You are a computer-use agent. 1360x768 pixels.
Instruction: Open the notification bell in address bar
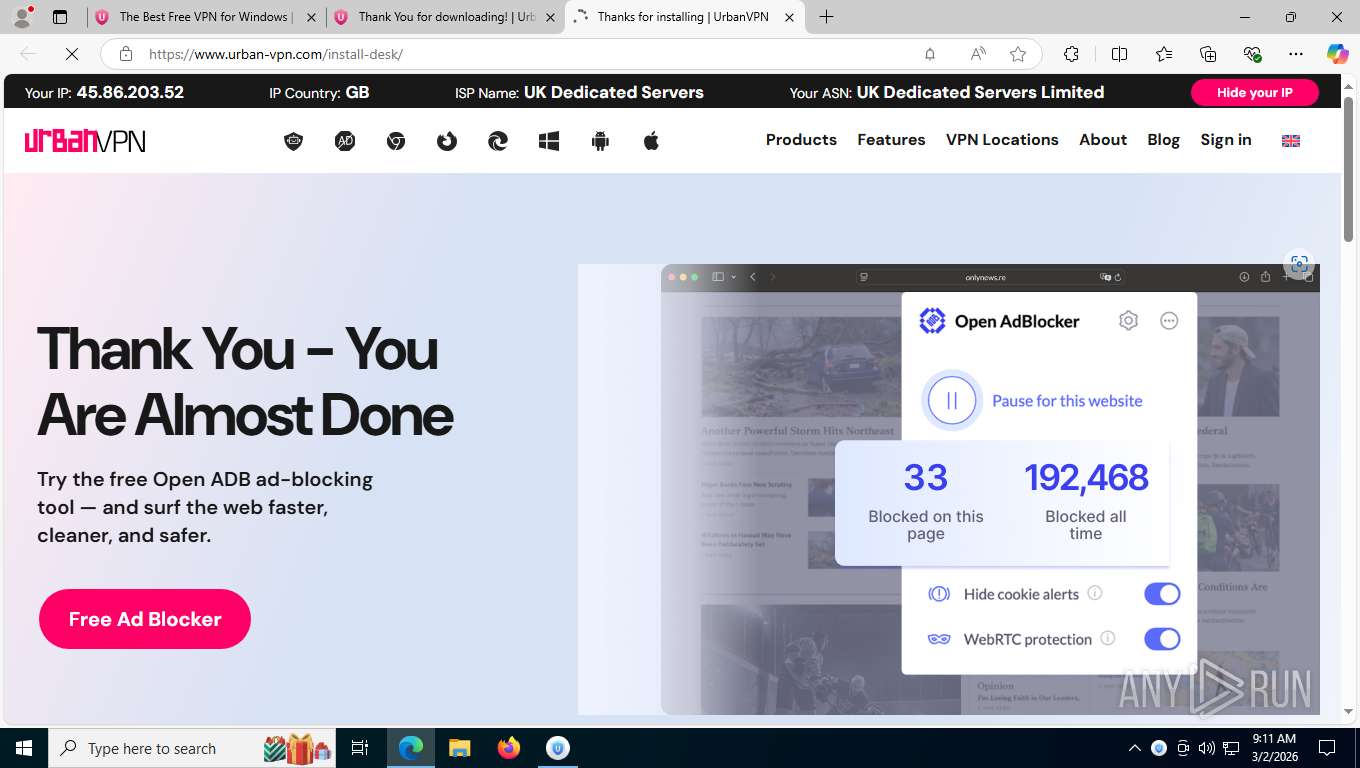click(x=930, y=54)
